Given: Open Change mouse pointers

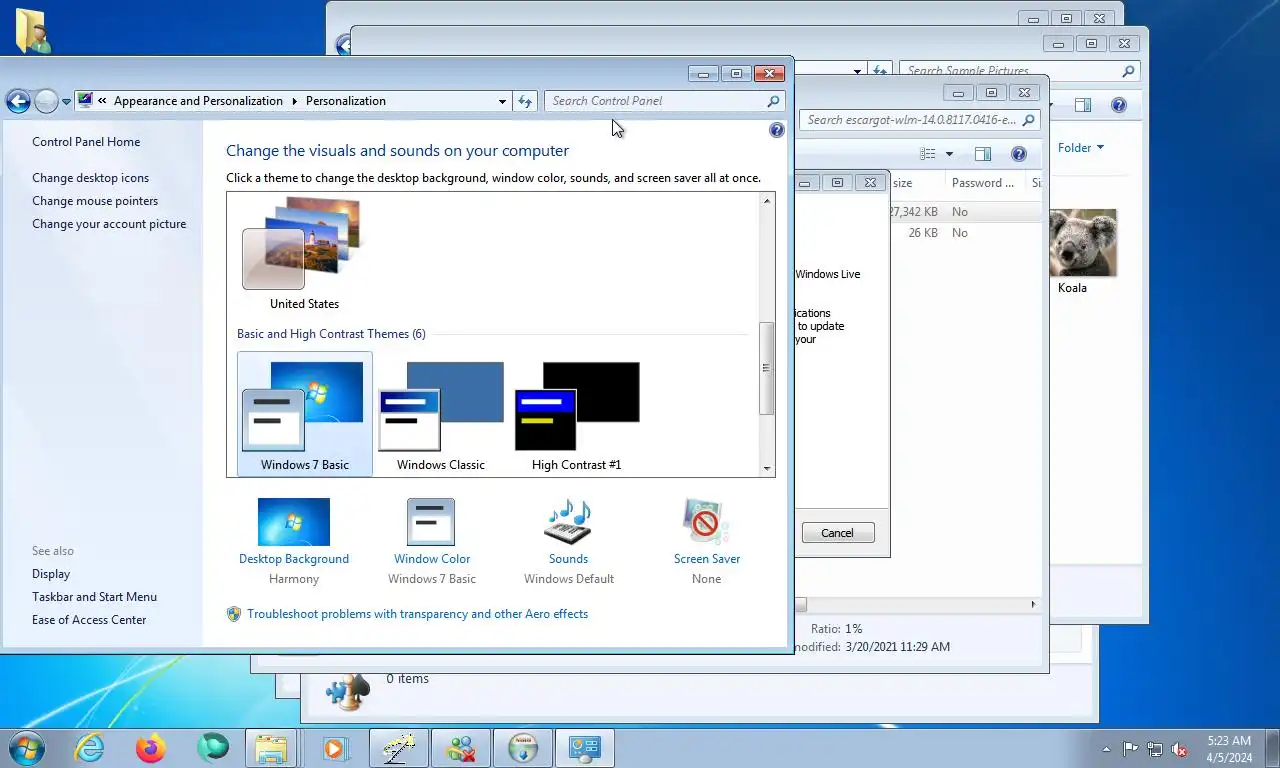Looking at the screenshot, I should point(95,201).
